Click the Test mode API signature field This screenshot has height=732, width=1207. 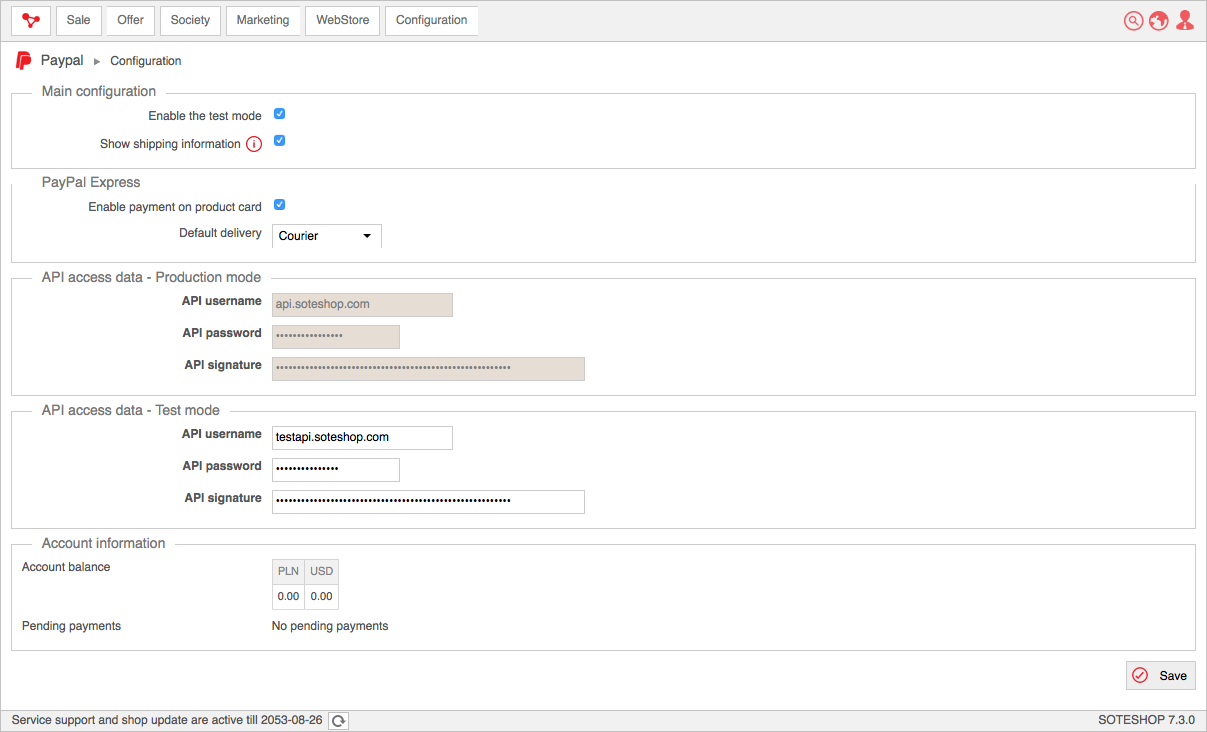[428, 502]
